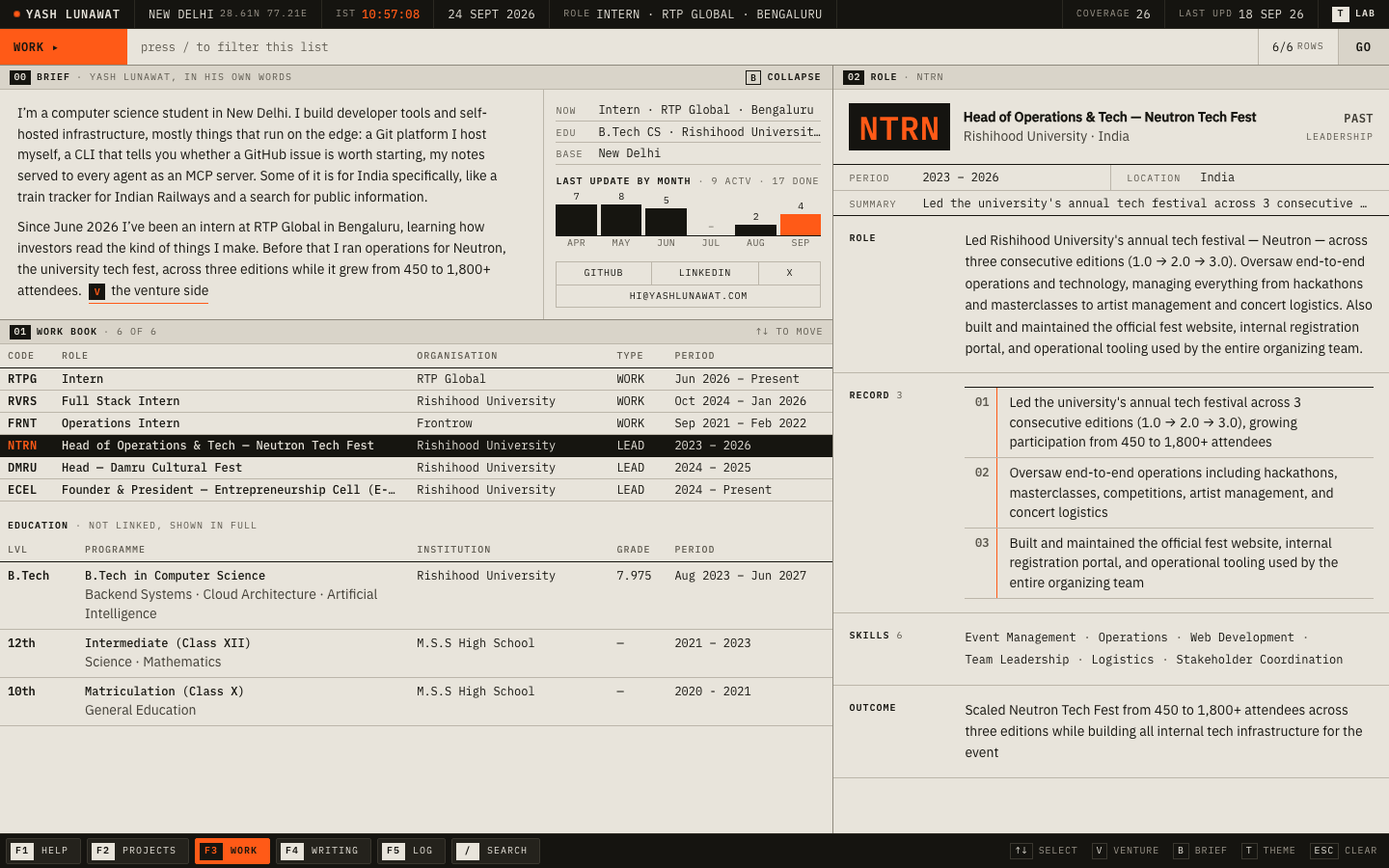Open the WORK filter dropdown
This screenshot has width=1389, height=868.
coord(64,47)
